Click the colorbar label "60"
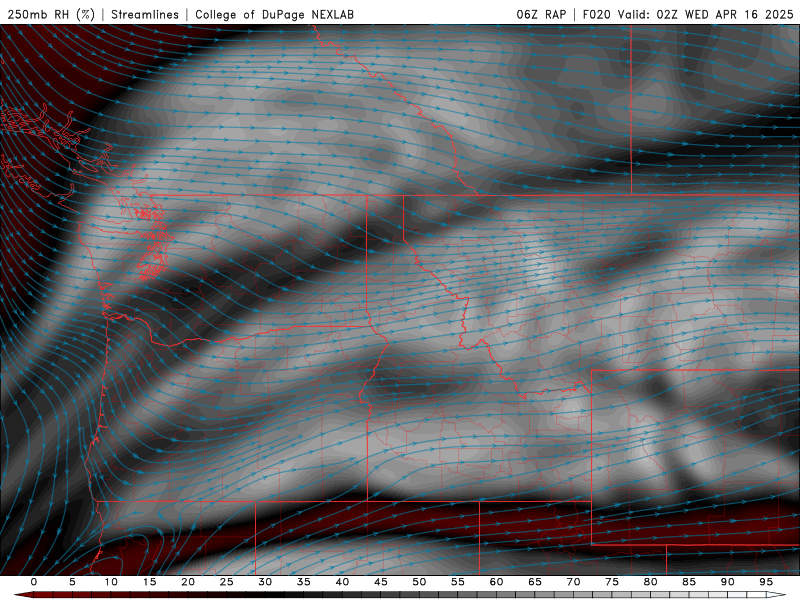This screenshot has height=600, width=800. [496, 582]
